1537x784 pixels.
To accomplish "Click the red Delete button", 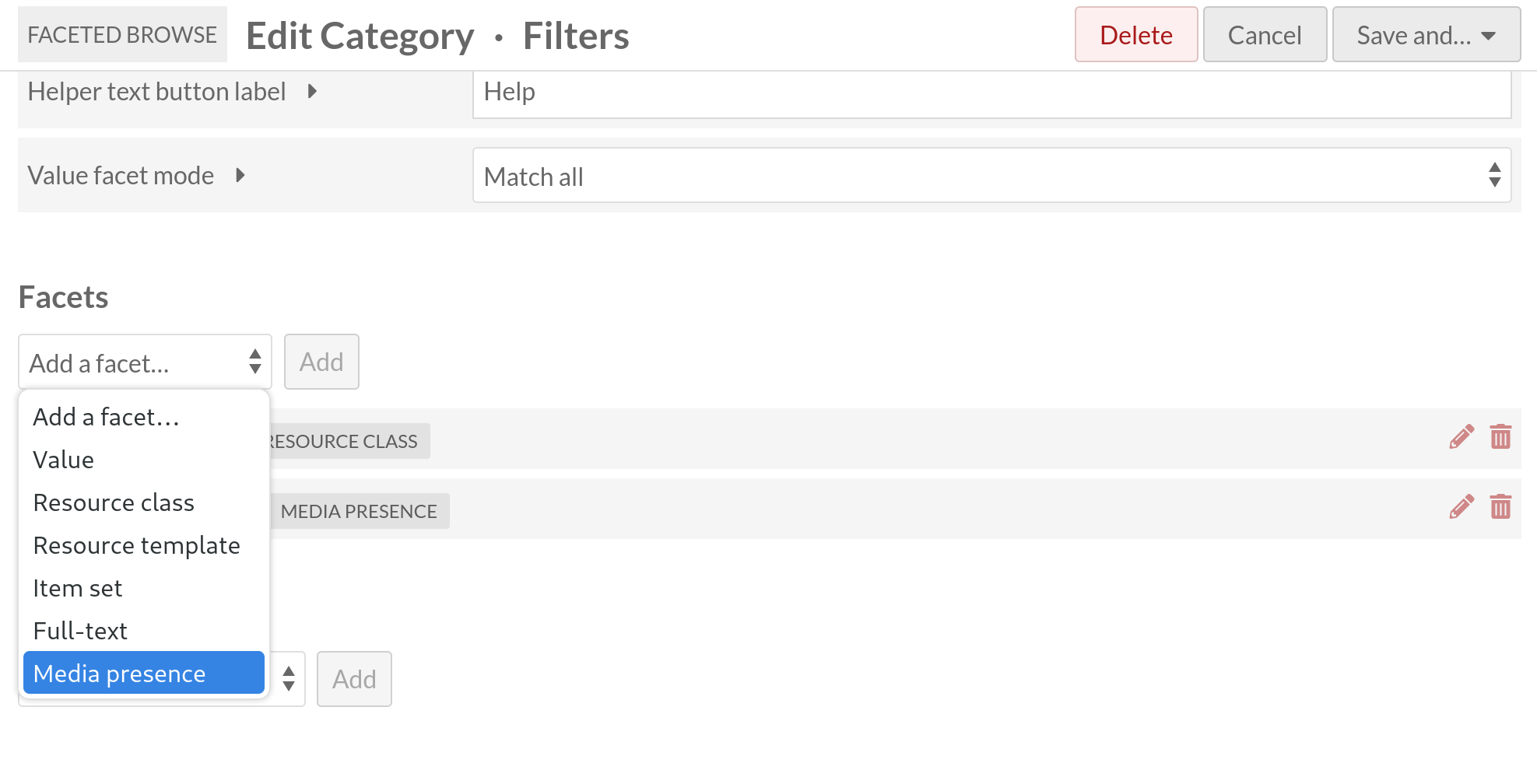I will point(1136,35).
